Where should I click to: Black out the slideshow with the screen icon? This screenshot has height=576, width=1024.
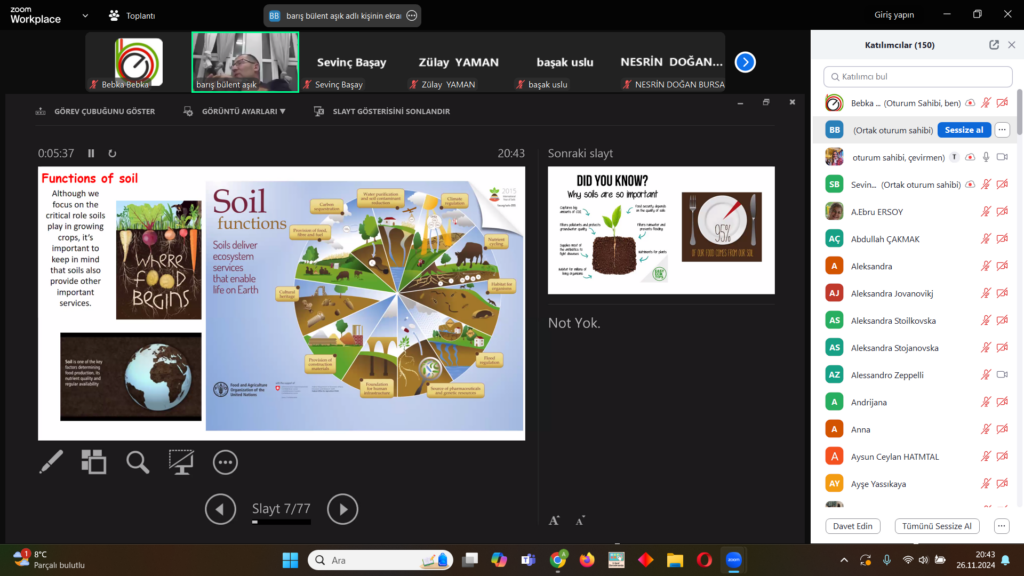point(181,461)
